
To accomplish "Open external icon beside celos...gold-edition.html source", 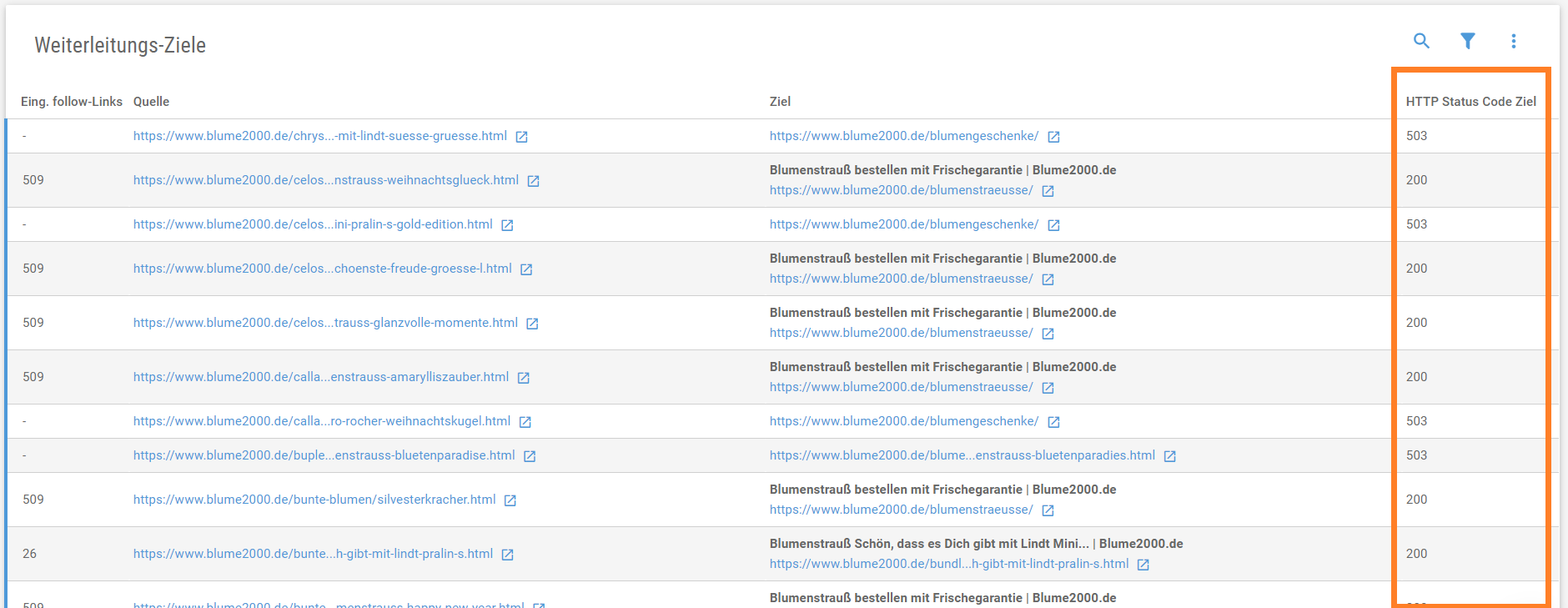I will pos(507,225).
